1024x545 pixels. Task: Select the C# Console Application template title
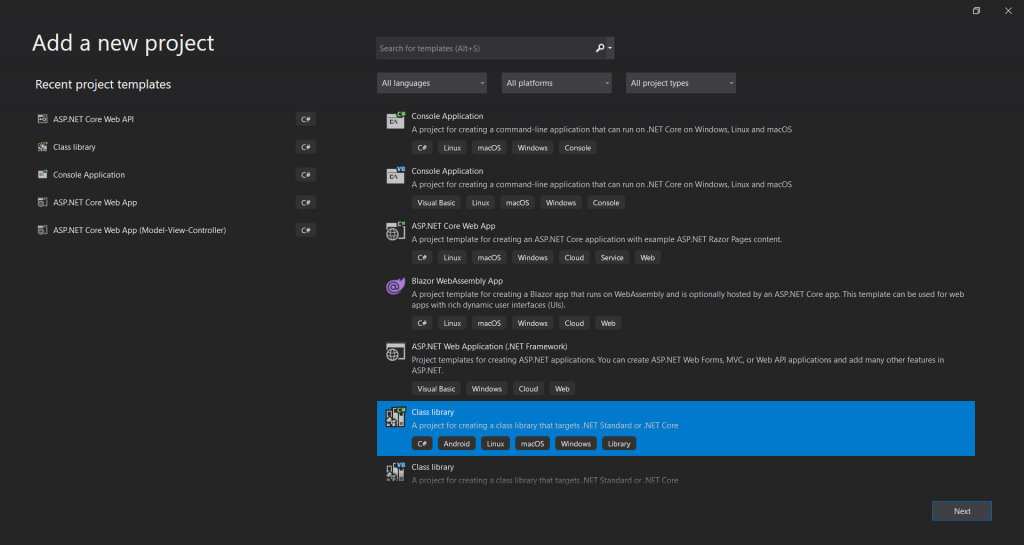[x=447, y=116]
